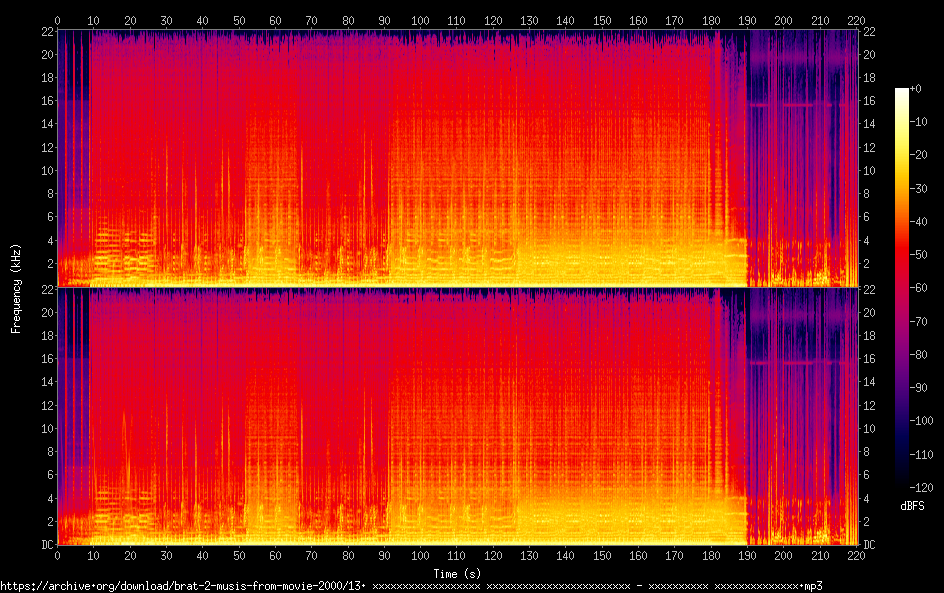Click the "210" tick on the bottom time axis
The width and height of the screenshot is (944, 593).
pyautogui.click(x=820, y=556)
